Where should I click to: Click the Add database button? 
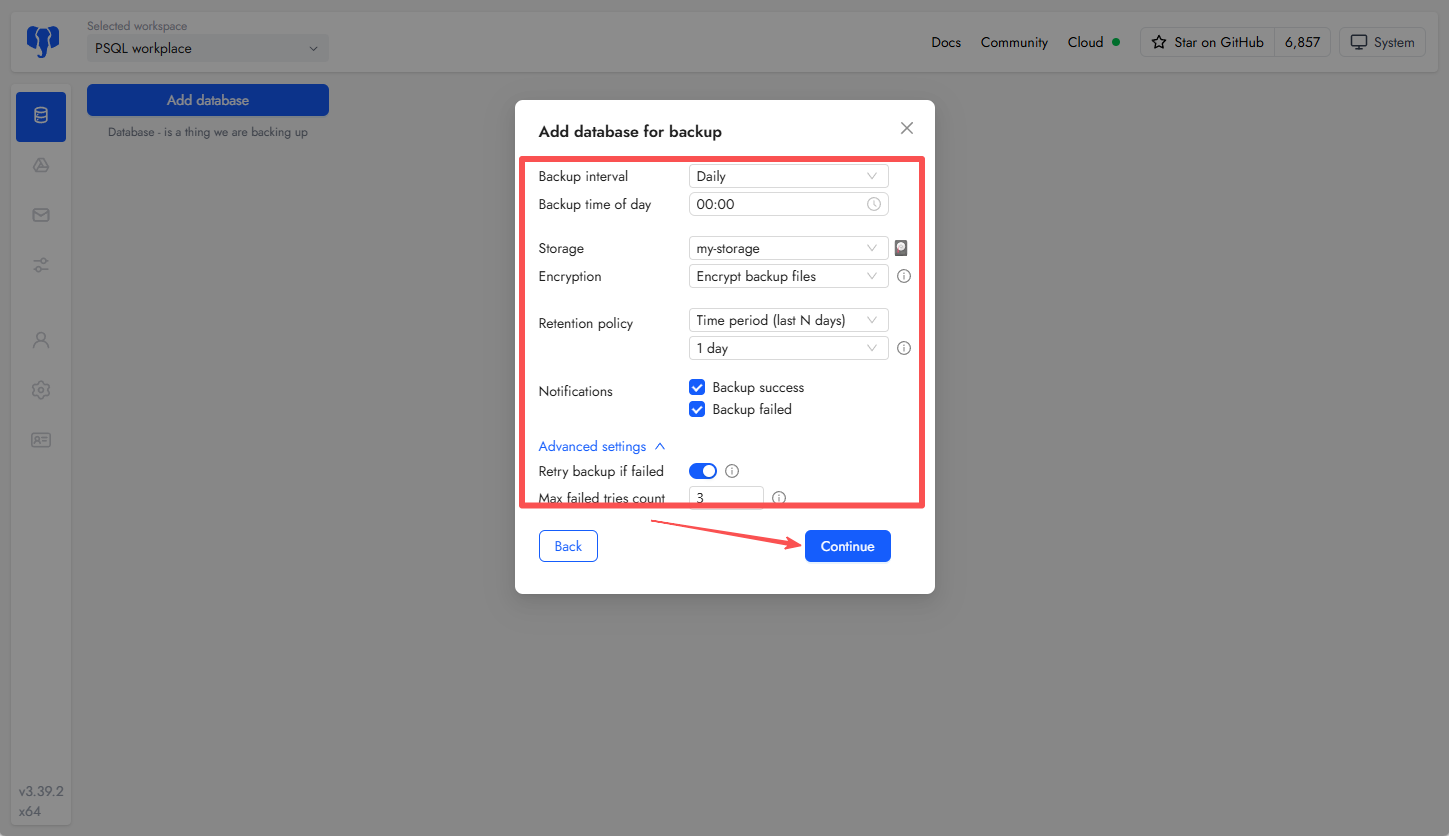208,100
